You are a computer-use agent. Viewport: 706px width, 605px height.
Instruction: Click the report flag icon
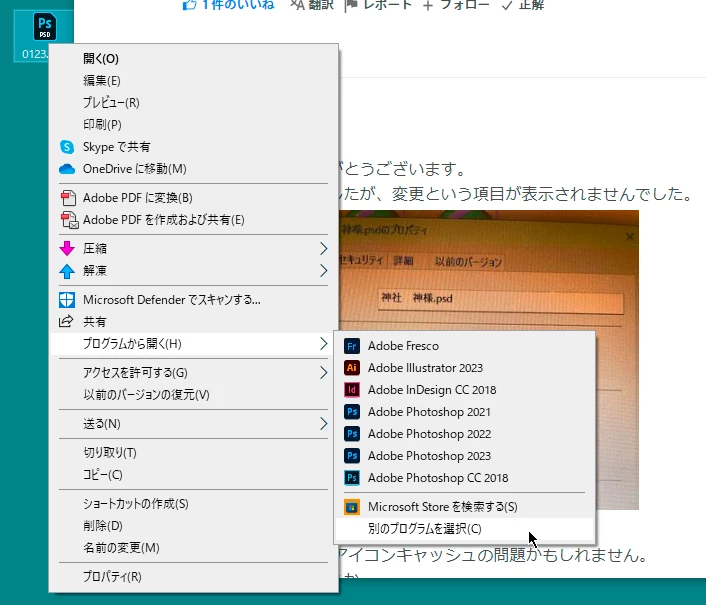(351, 5)
